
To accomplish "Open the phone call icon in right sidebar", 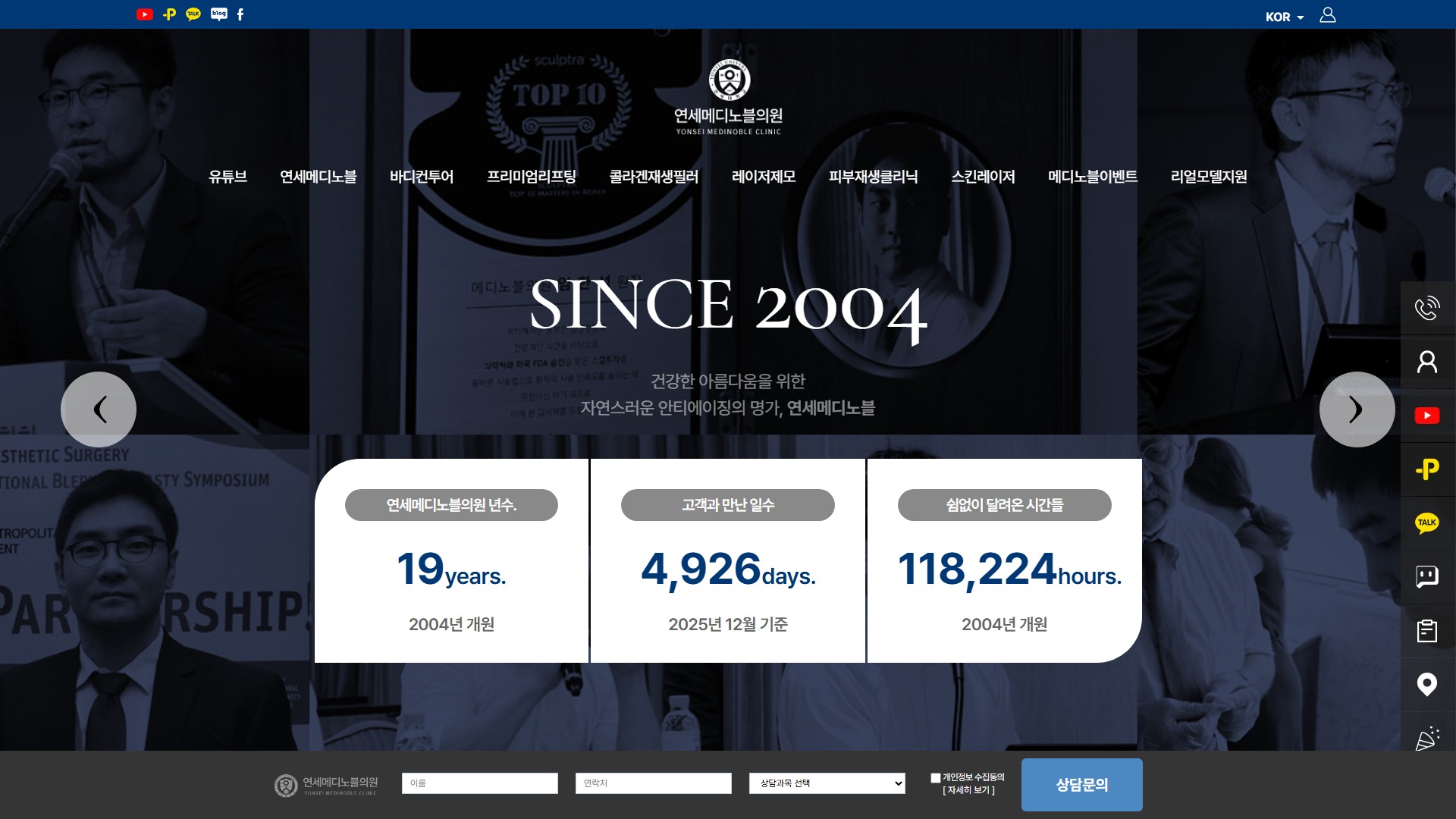I will coord(1427,308).
